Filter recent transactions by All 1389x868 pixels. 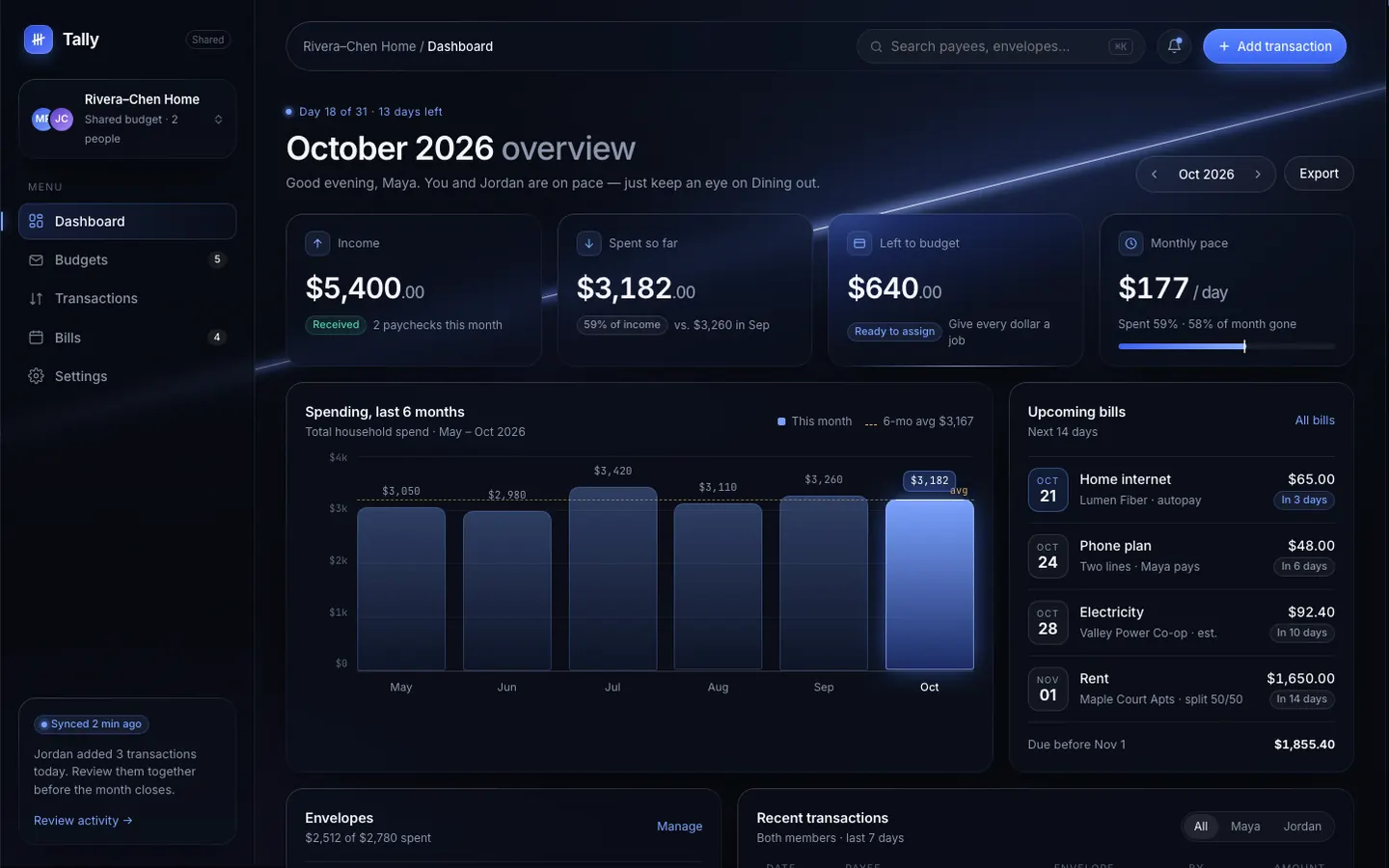point(1201,827)
